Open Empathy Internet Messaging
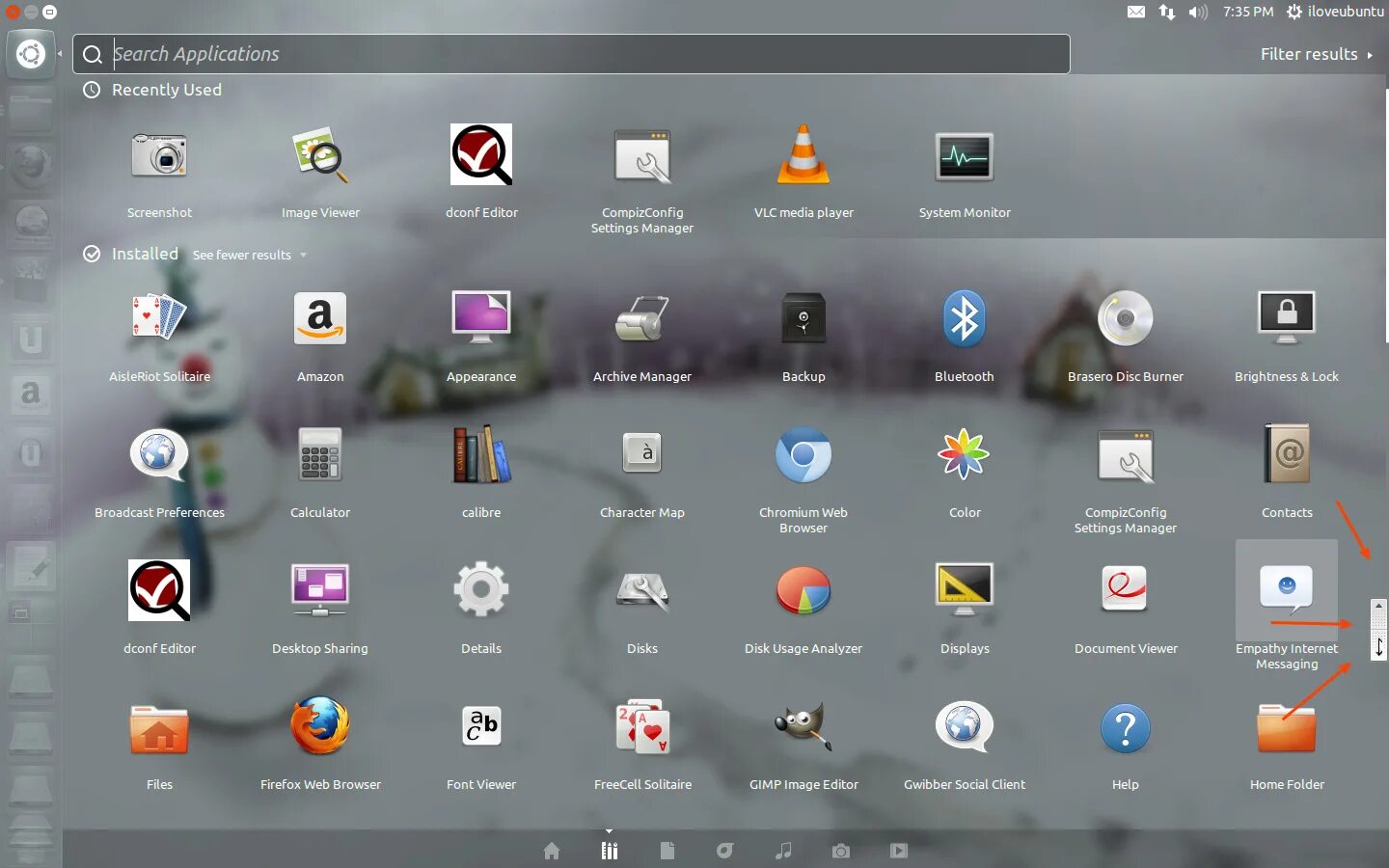 1287,590
